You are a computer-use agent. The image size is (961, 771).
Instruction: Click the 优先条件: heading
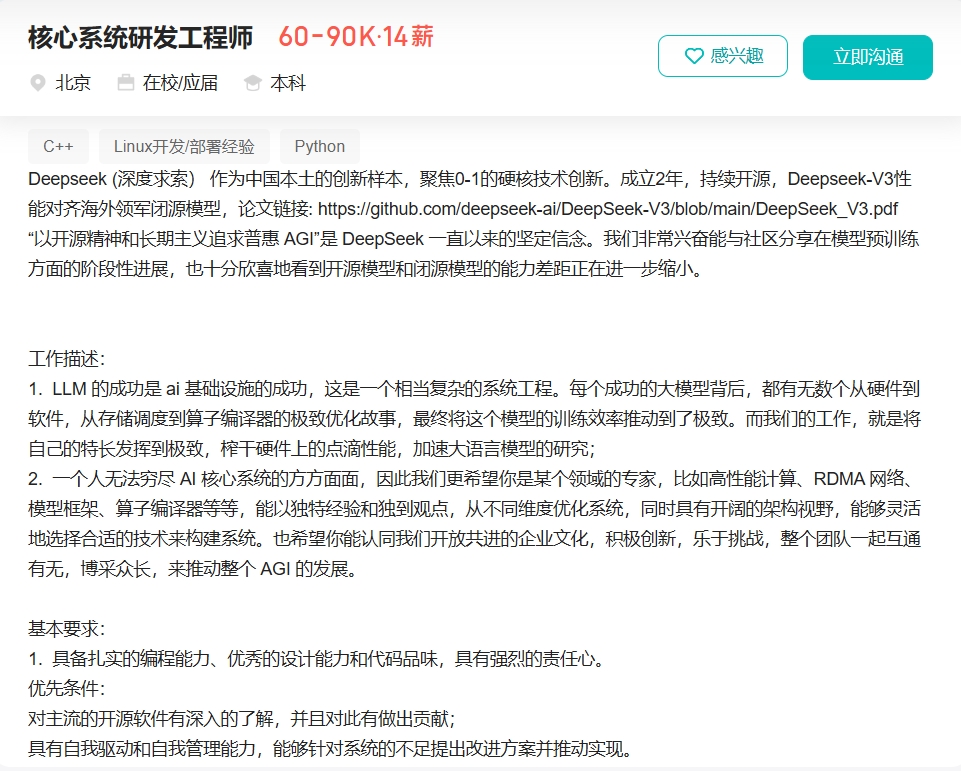pos(67,689)
